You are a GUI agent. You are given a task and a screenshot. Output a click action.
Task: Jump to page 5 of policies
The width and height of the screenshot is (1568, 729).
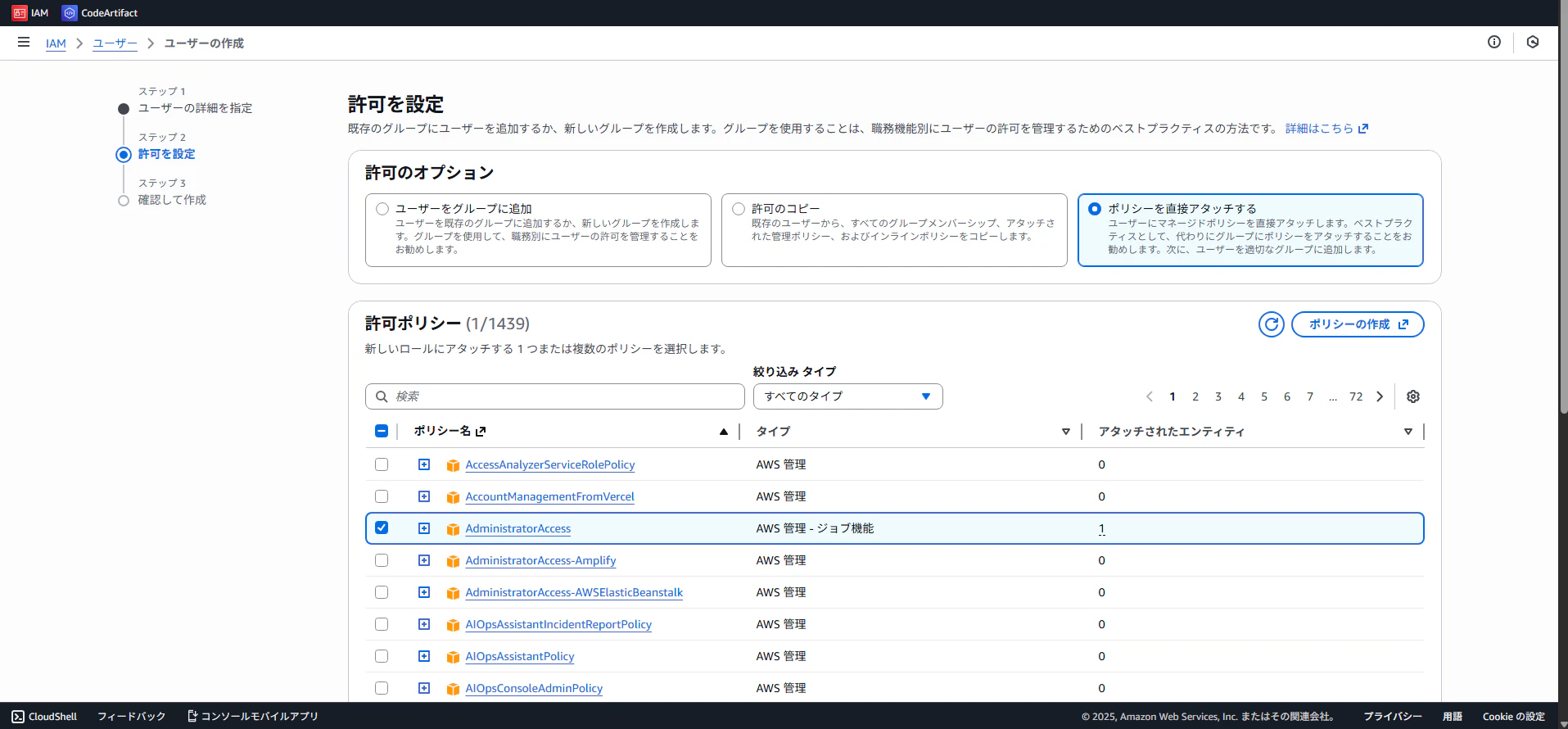tap(1264, 396)
